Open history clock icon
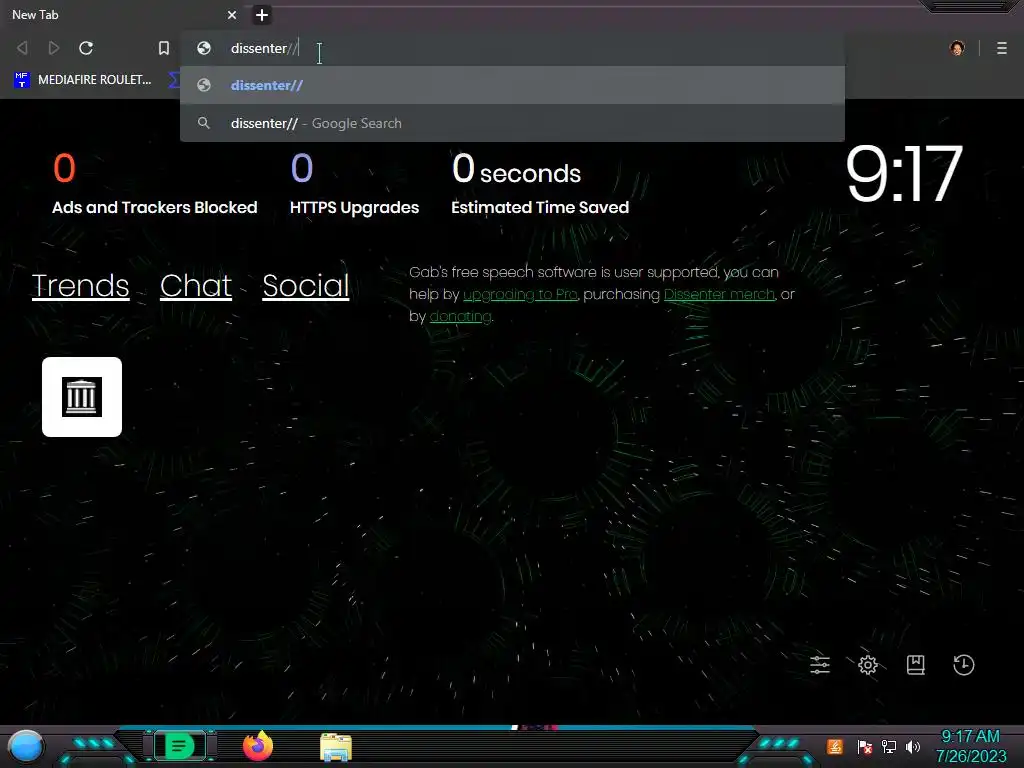 [x=964, y=665]
